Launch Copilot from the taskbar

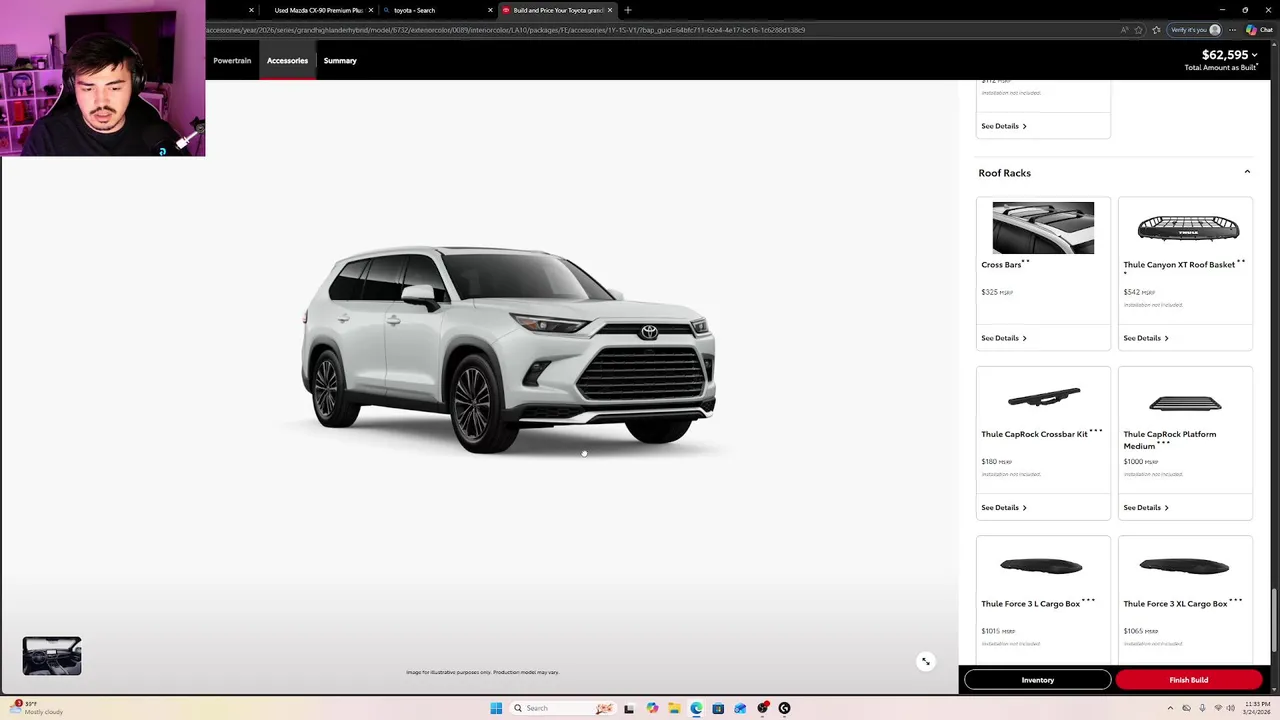tap(652, 708)
